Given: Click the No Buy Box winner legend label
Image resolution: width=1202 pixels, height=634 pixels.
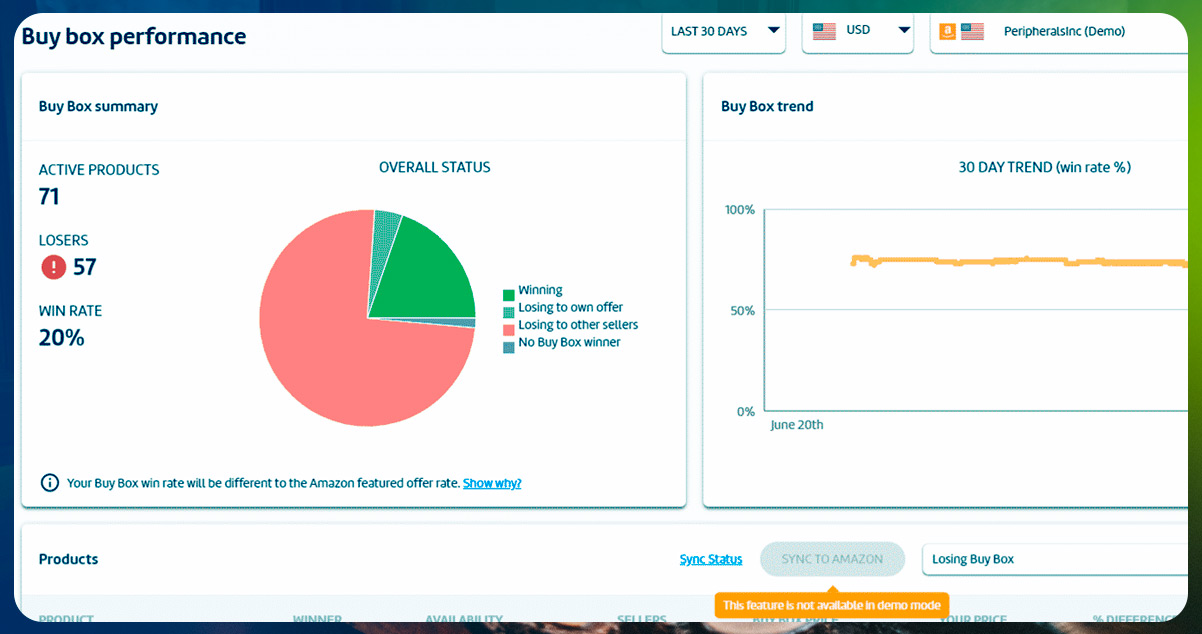Looking at the screenshot, I should coord(569,342).
